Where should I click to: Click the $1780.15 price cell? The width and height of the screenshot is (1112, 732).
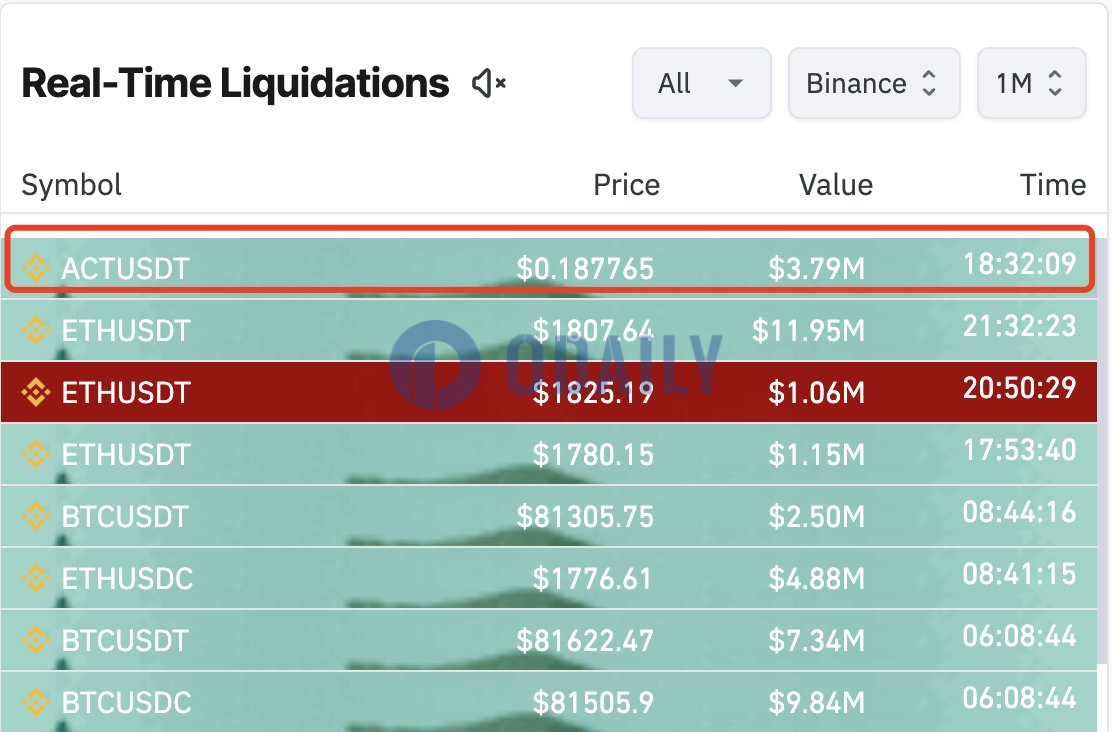[x=593, y=455]
